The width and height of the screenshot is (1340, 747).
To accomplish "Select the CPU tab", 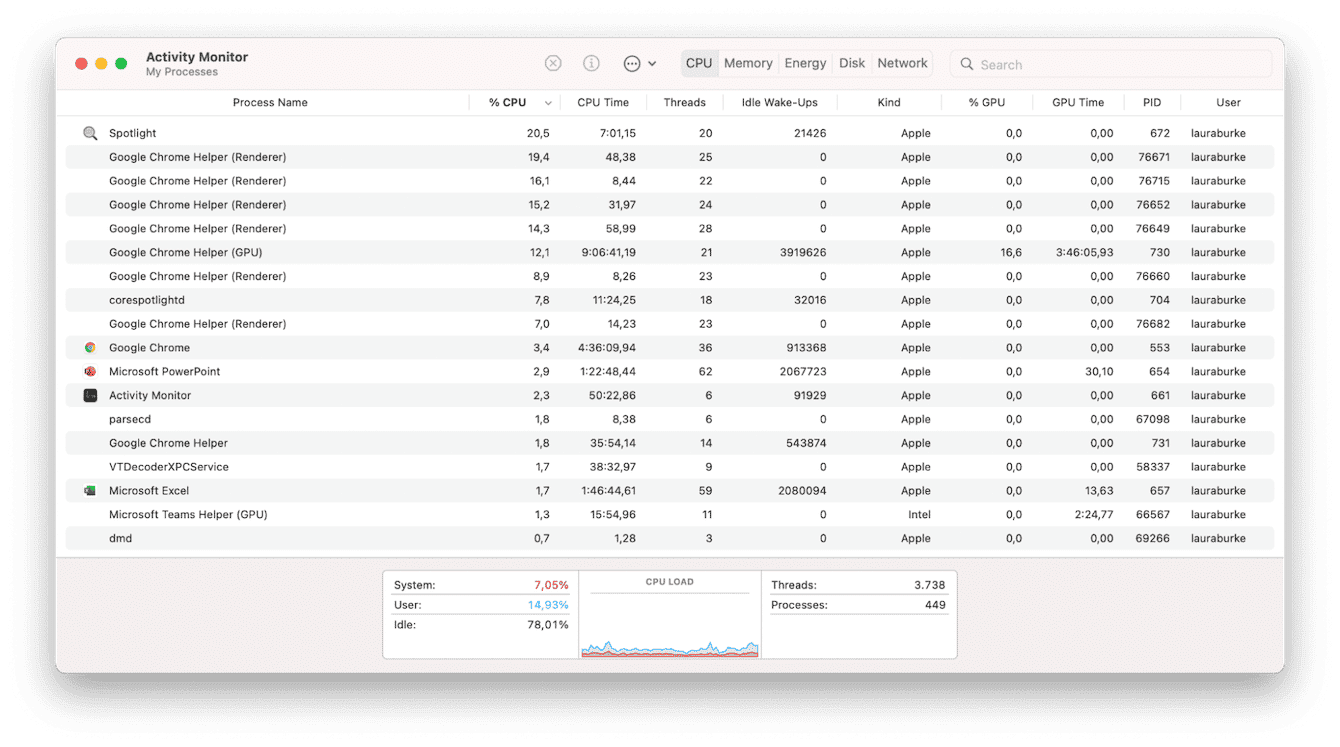I will click(699, 62).
